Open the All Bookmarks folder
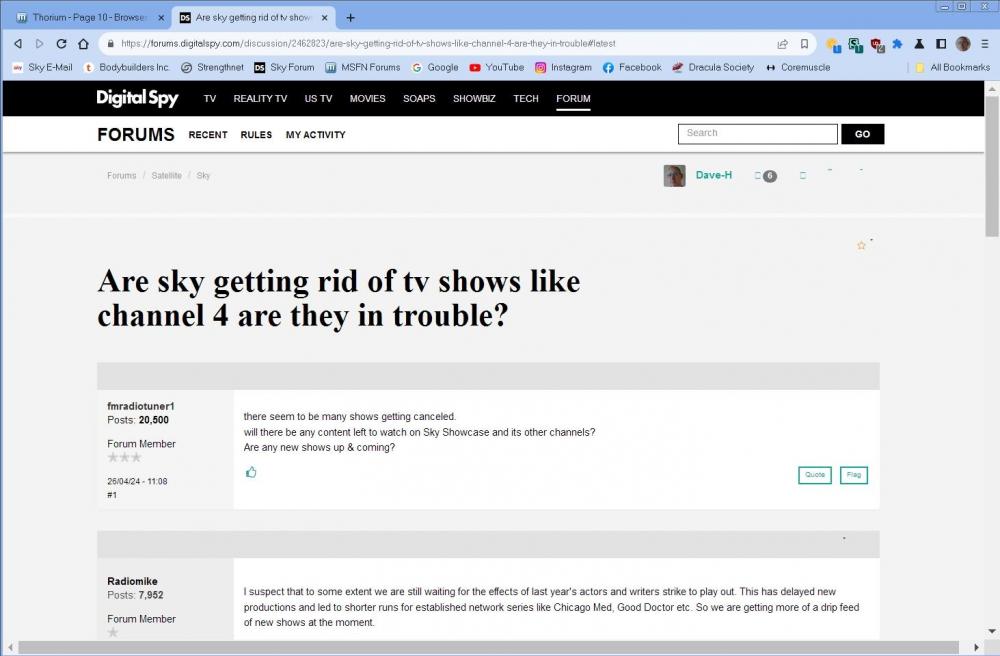1000x656 pixels. 951,67
